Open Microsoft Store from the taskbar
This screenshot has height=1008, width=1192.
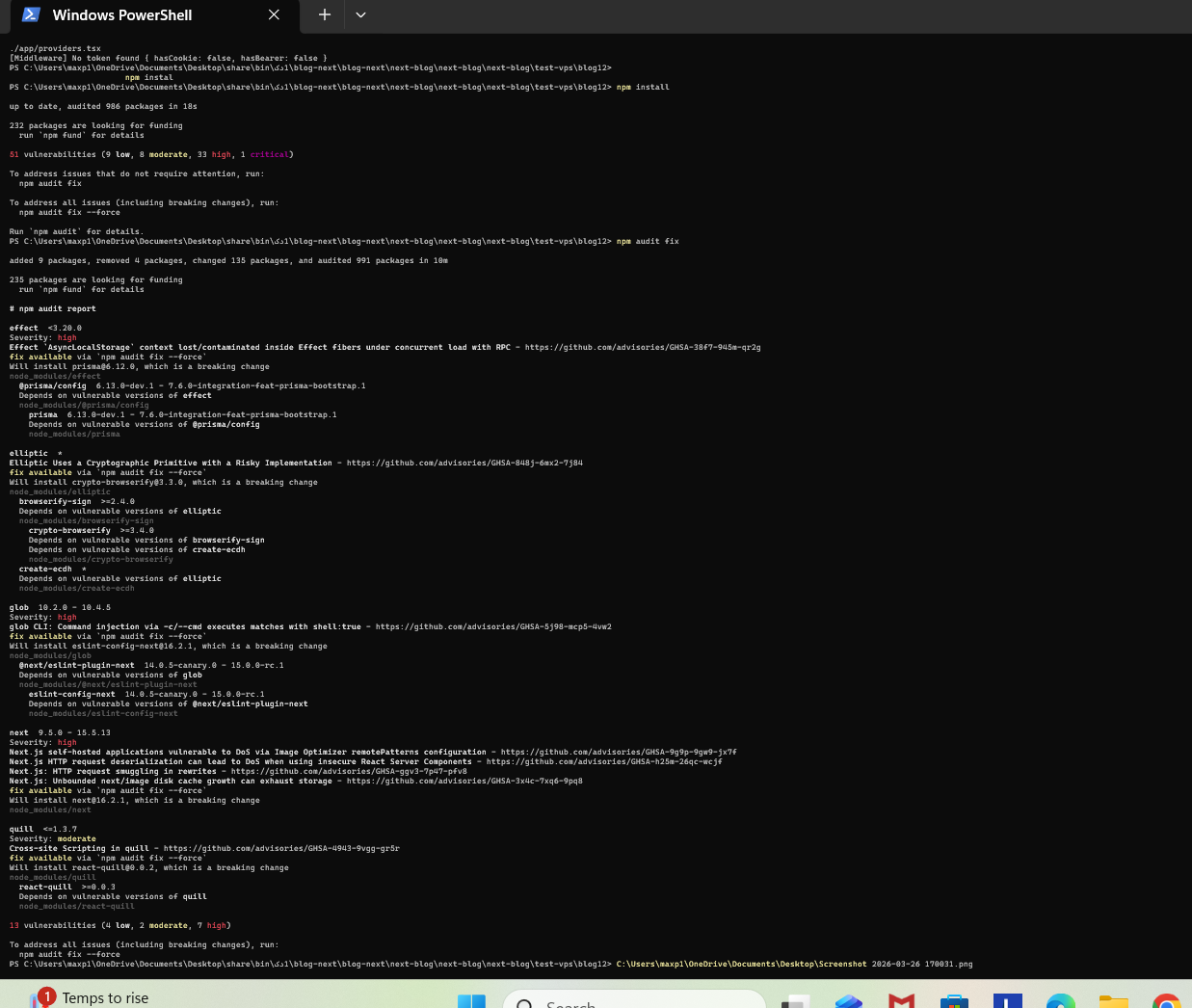954,1002
